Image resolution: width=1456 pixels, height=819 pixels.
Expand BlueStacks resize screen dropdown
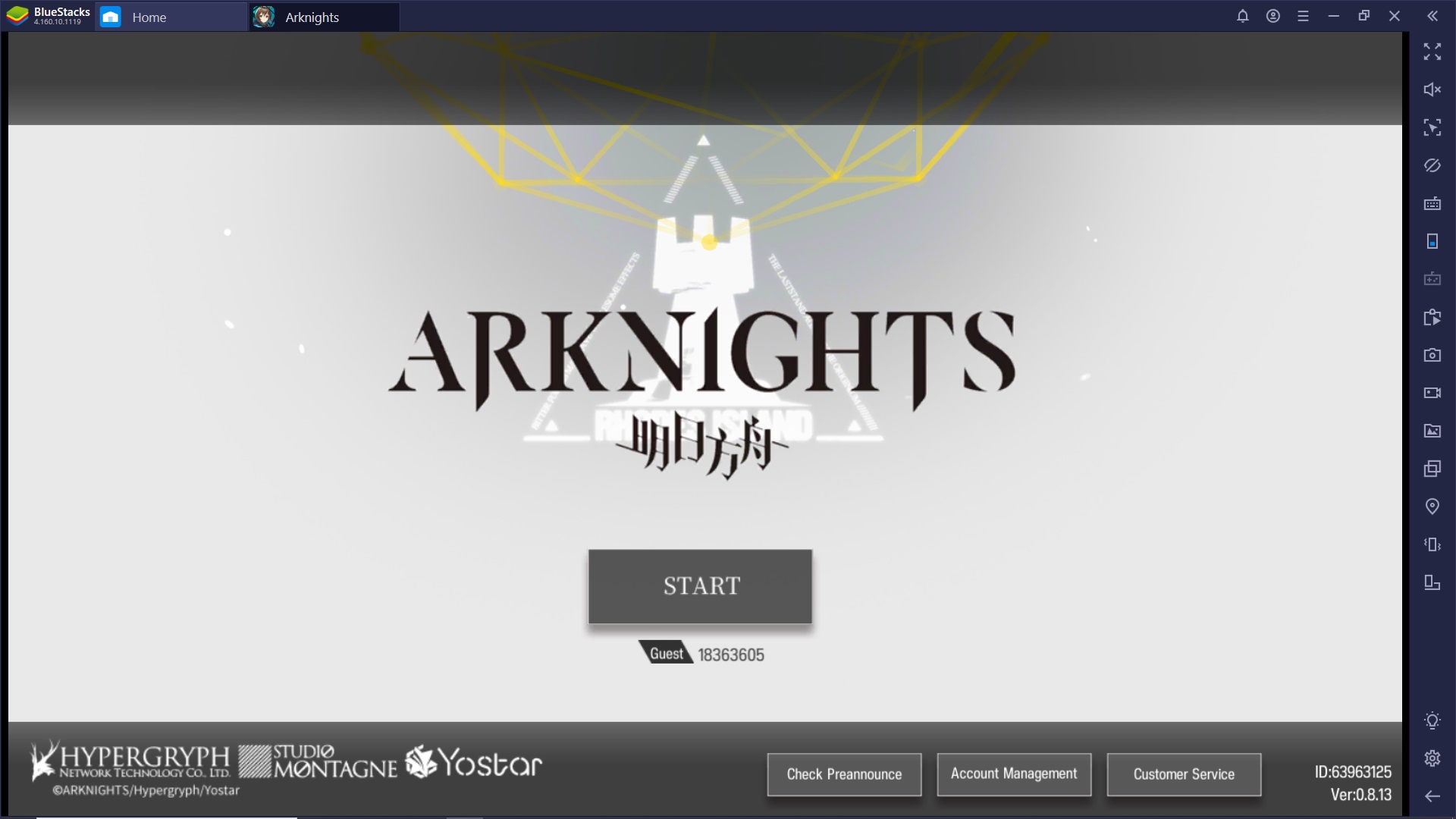[1364, 16]
